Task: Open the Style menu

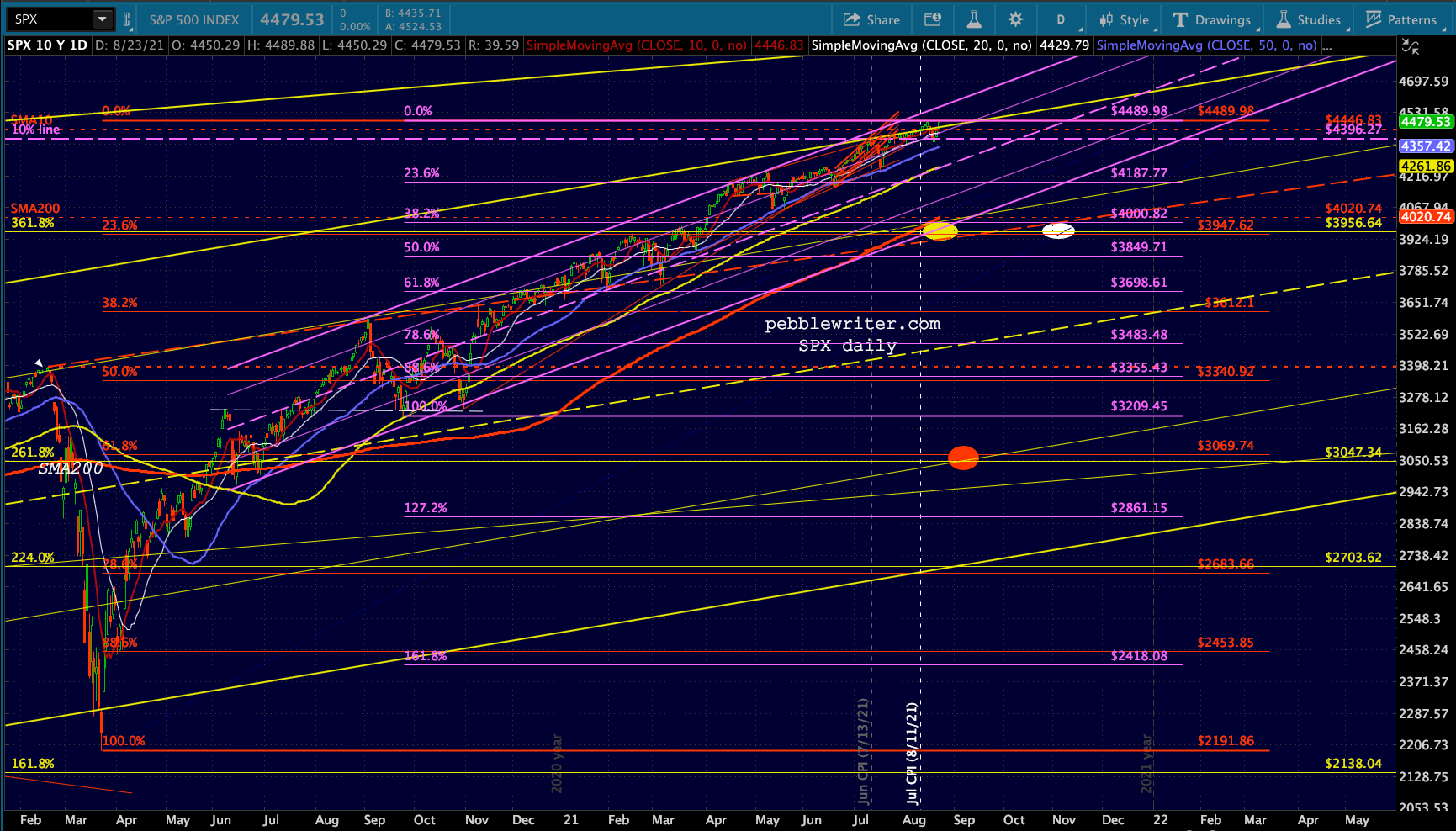Action: point(1125,19)
